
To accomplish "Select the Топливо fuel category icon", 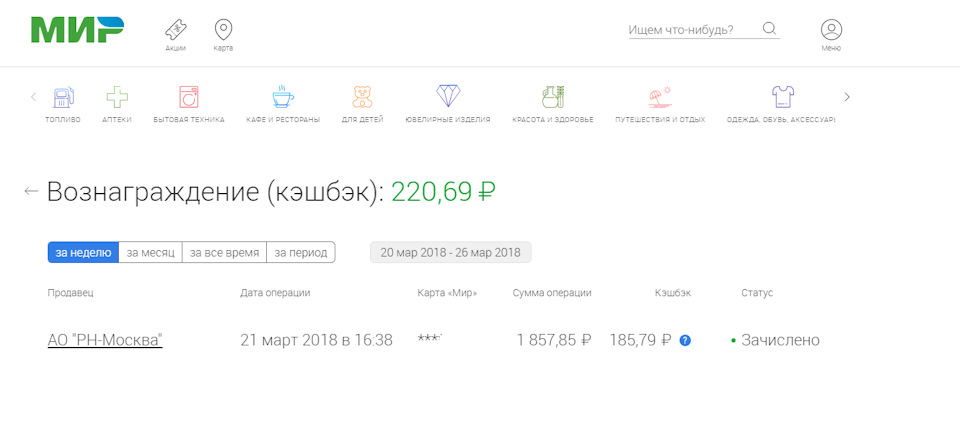I will point(63,97).
